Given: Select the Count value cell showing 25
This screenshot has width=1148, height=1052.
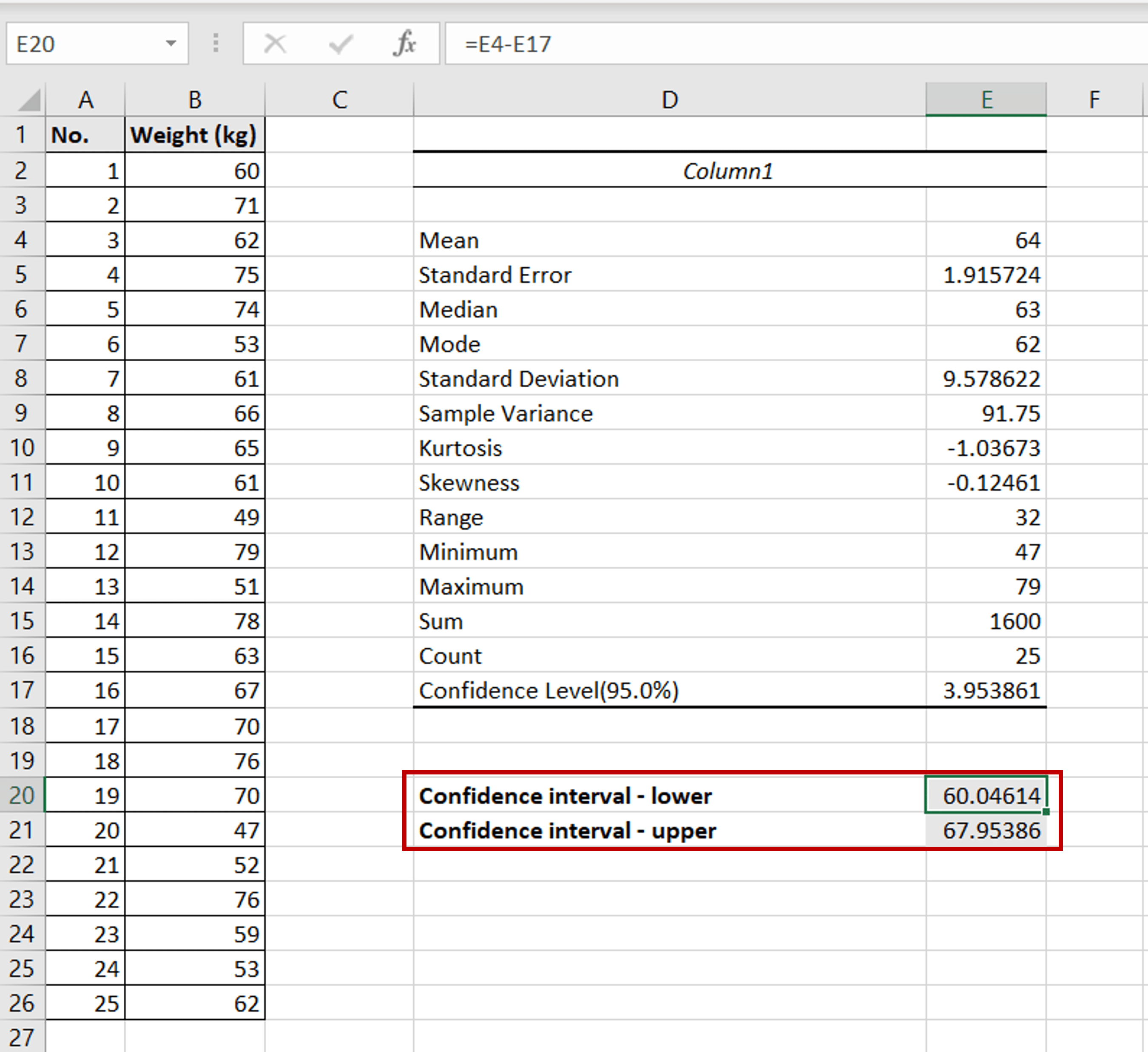Looking at the screenshot, I should click(987, 656).
